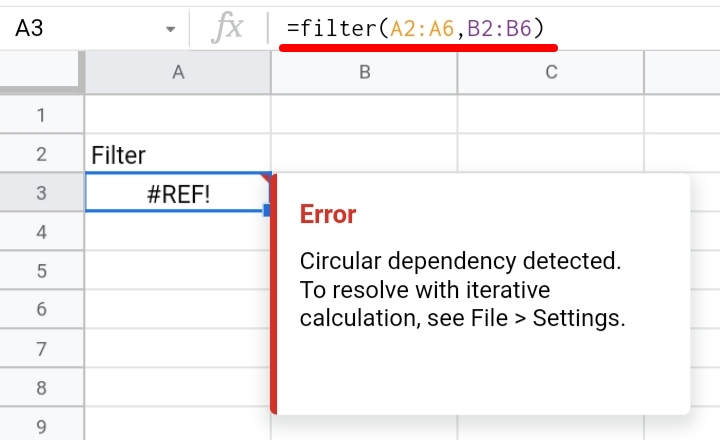Select row 1 header
The height and width of the screenshot is (440, 720).
42,115
